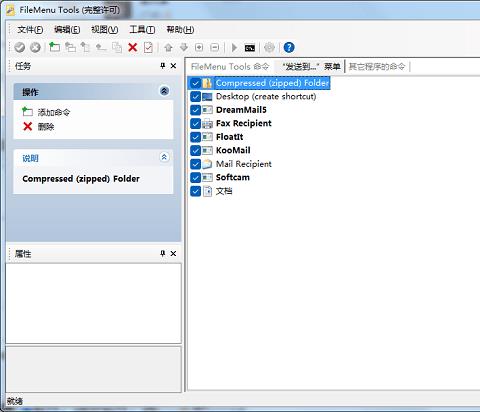Toggle the Fax Recipient checkbox

pyautogui.click(x=196, y=124)
